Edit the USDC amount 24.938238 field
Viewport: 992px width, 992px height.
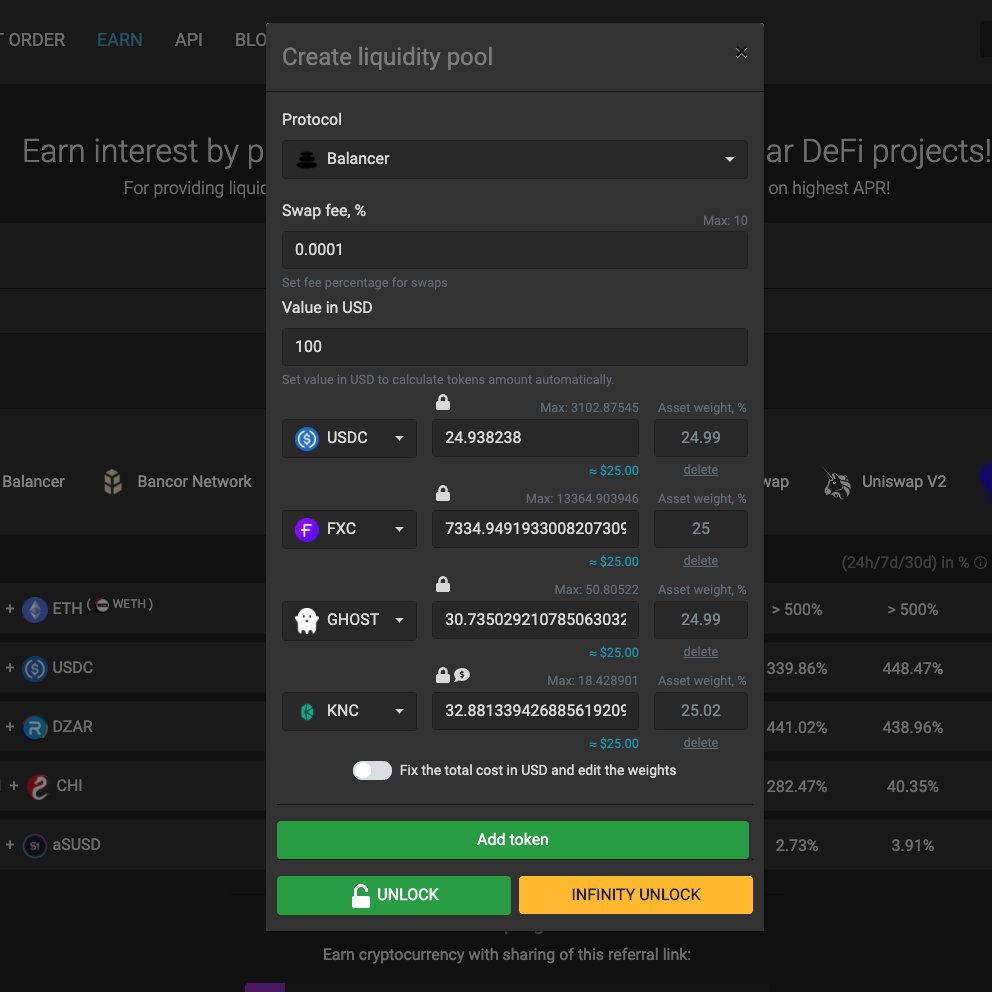coord(535,438)
